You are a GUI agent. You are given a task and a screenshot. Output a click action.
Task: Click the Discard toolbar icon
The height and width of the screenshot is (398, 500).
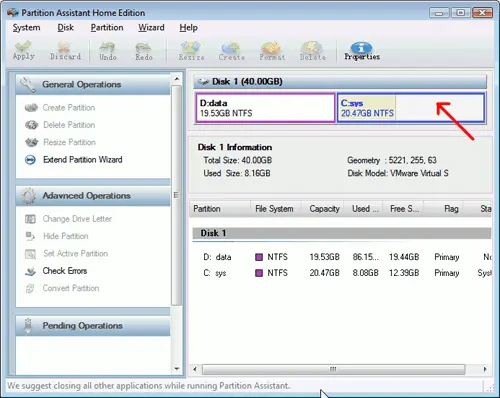point(65,51)
